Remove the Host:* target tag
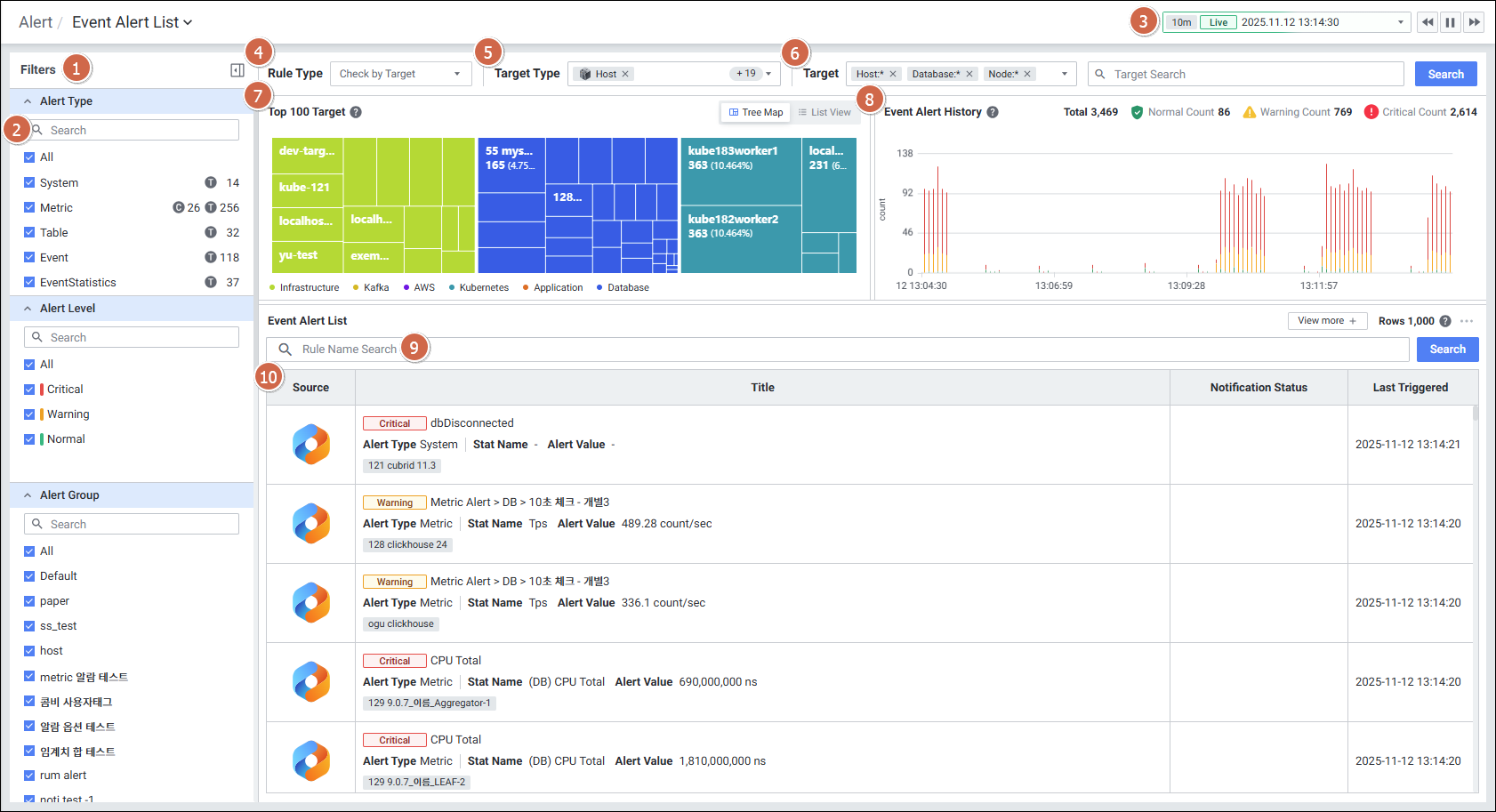This screenshot has height=812, width=1496. pyautogui.click(x=893, y=74)
